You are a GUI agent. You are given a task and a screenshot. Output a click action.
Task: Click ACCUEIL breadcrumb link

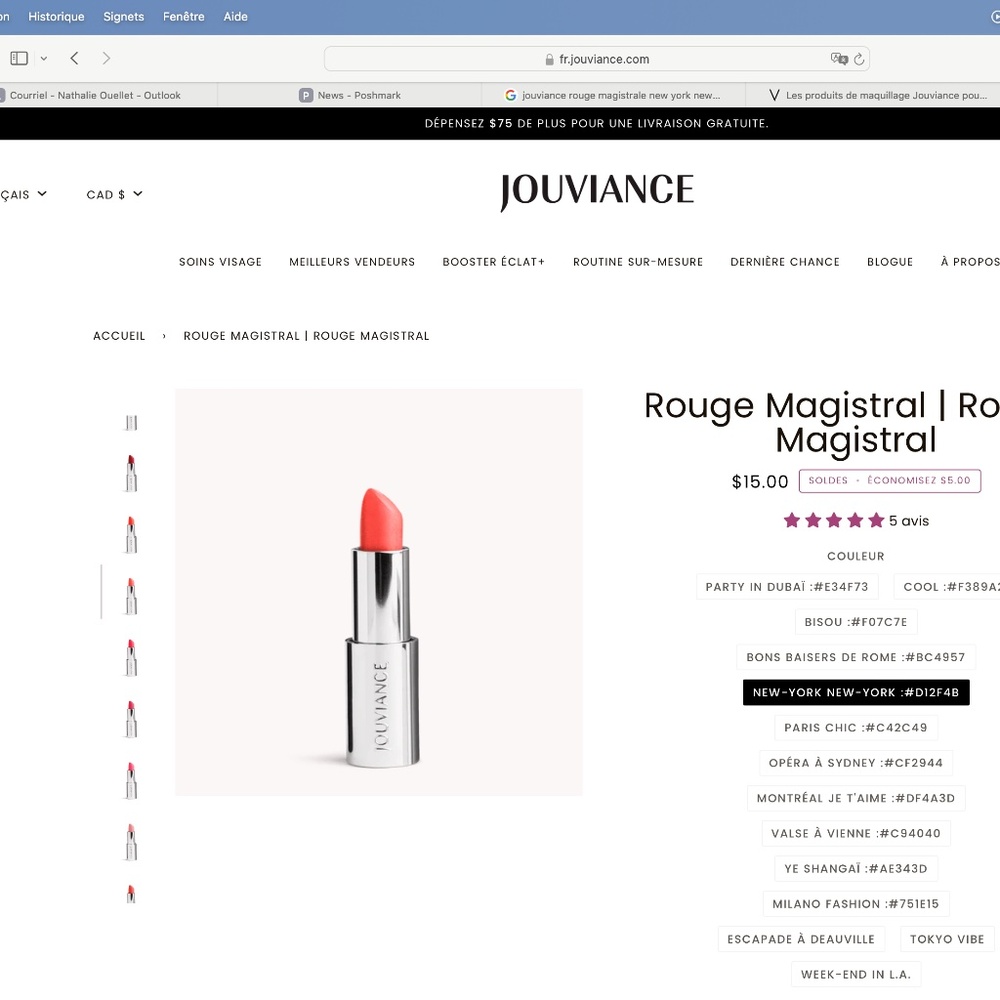click(119, 336)
